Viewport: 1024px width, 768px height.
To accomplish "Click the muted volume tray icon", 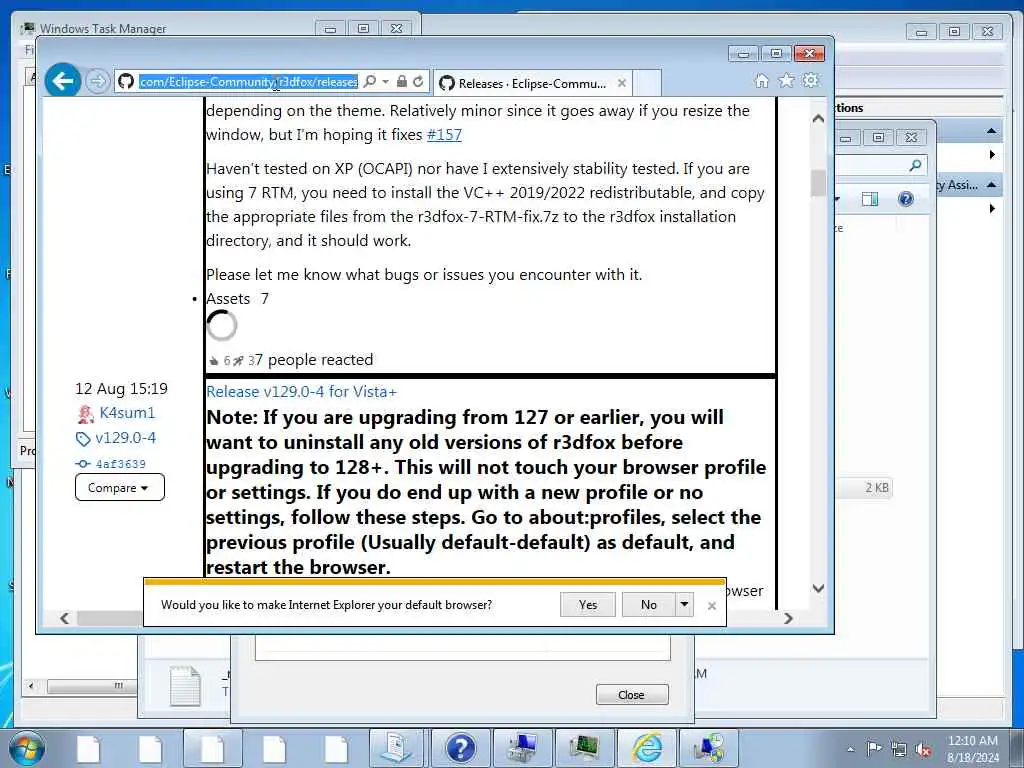I will tap(923, 750).
